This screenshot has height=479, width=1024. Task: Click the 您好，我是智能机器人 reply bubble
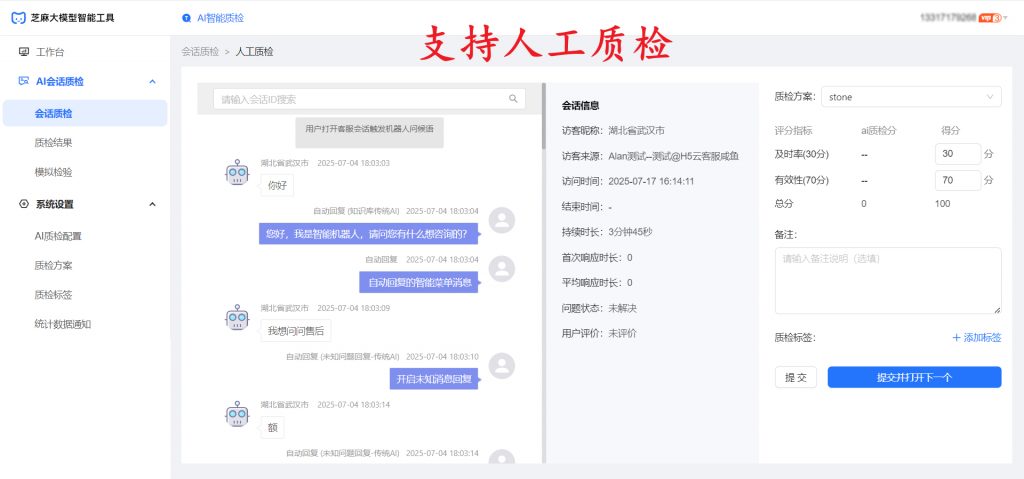click(368, 233)
